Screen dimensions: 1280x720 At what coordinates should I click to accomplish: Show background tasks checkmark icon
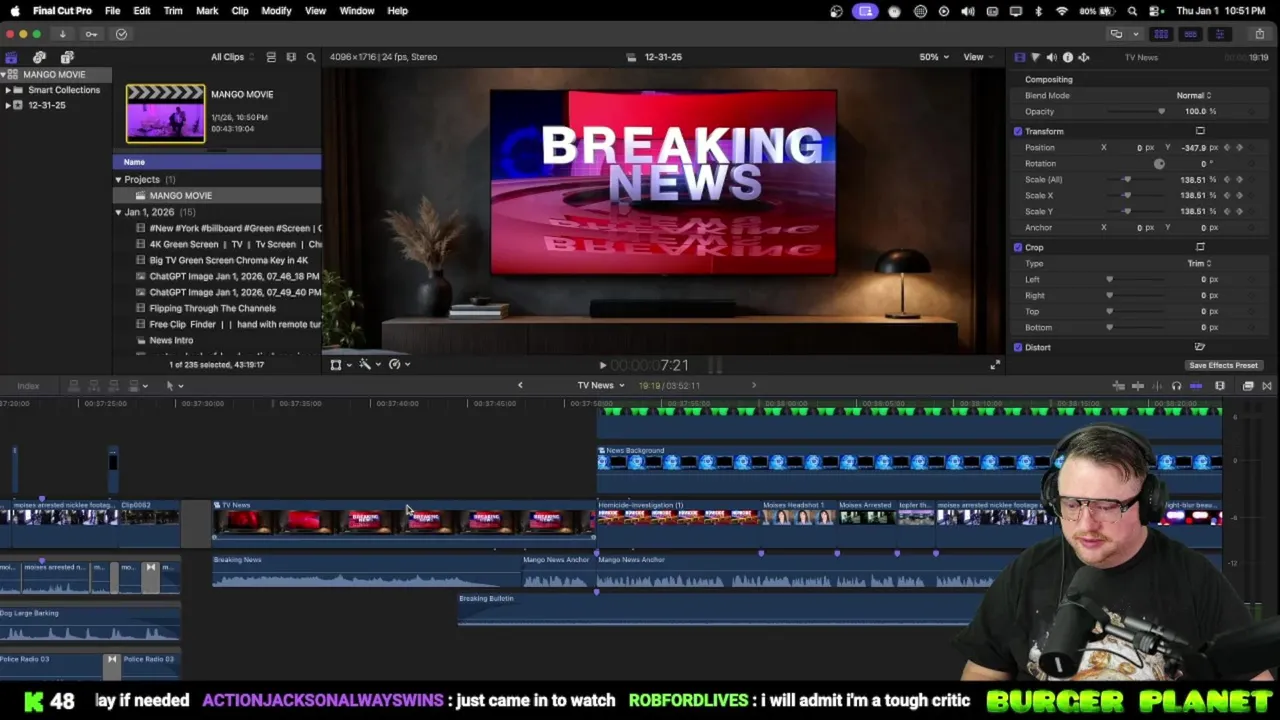121,34
